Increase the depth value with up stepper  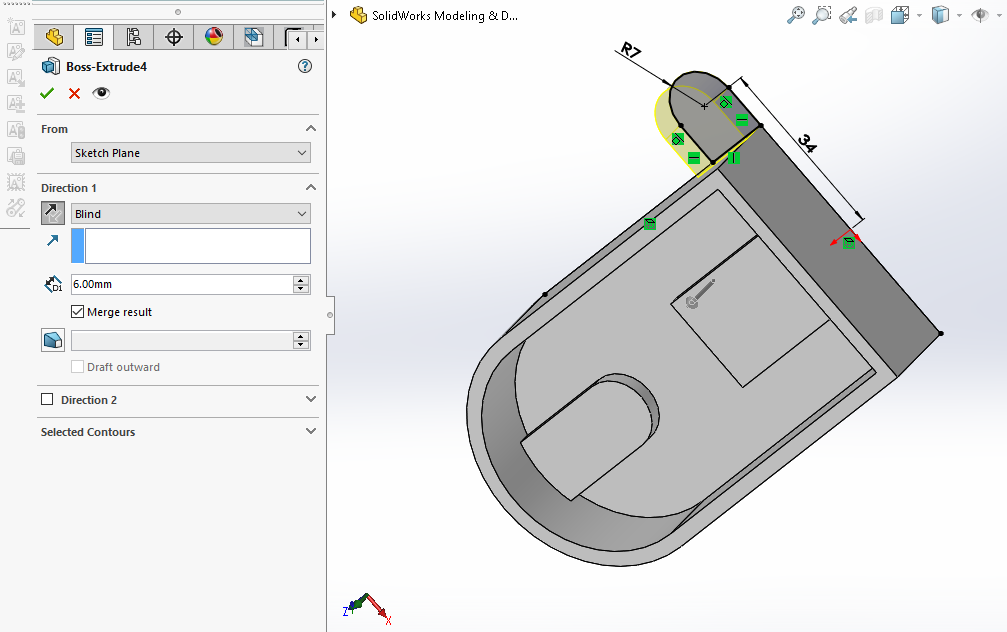click(x=301, y=280)
